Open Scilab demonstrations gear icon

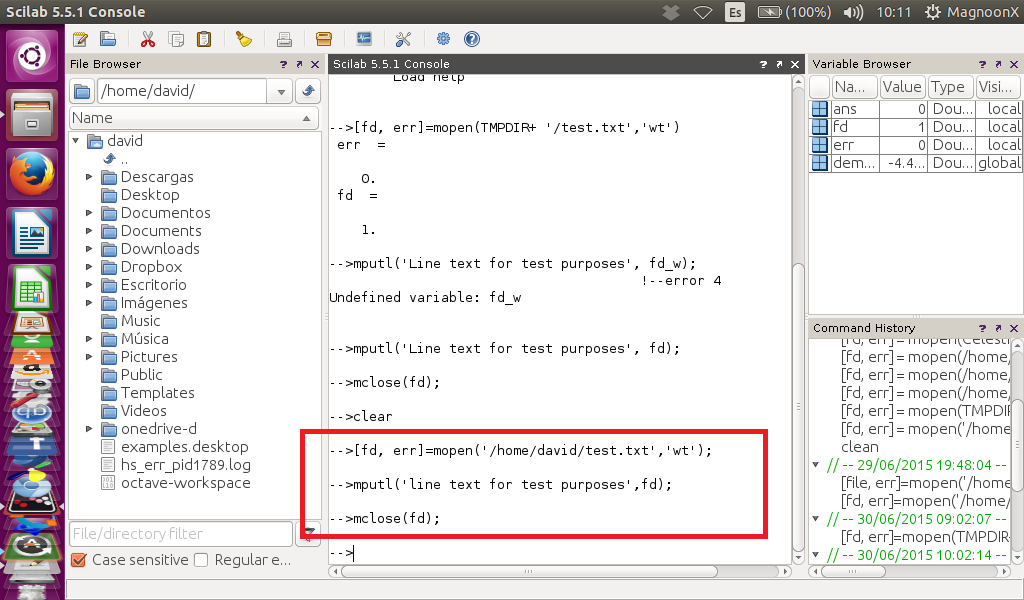coord(443,39)
